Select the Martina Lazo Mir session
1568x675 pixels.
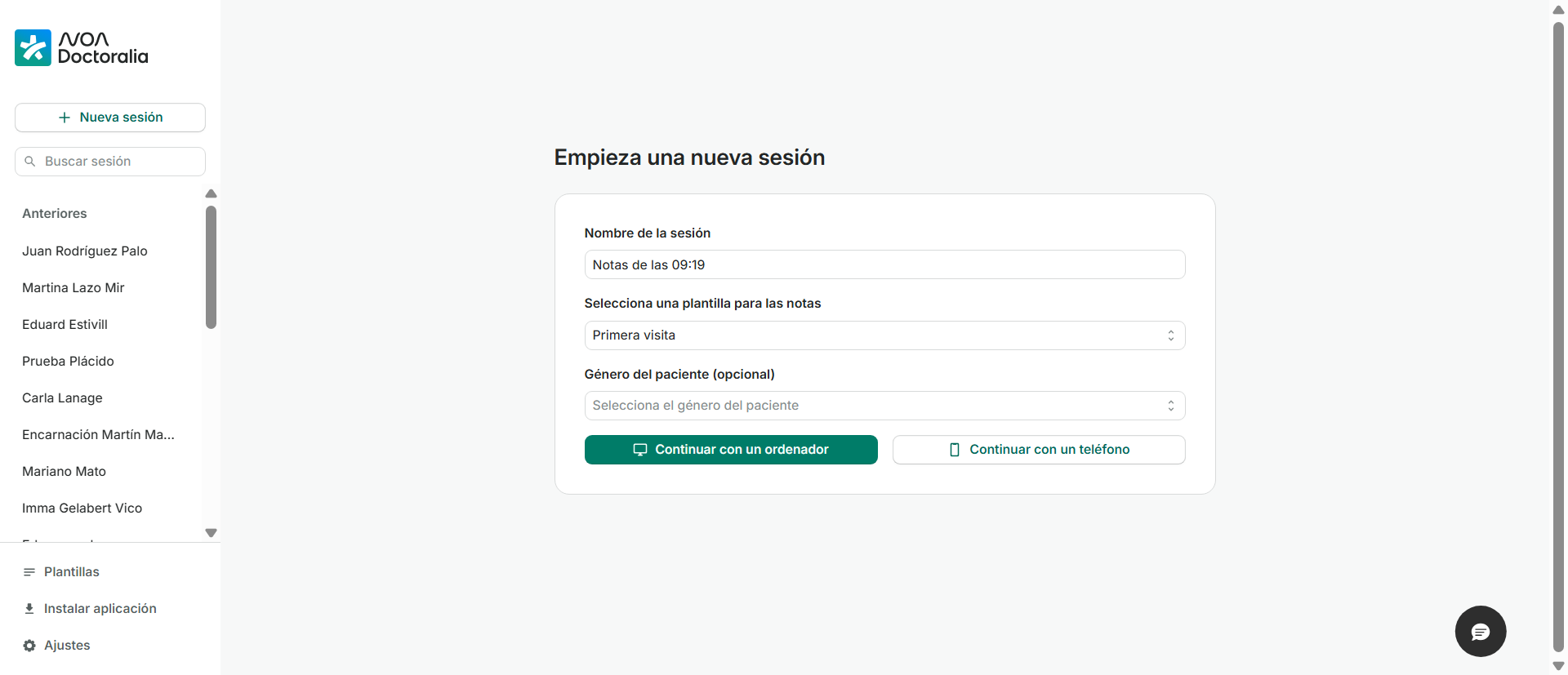[x=73, y=288]
